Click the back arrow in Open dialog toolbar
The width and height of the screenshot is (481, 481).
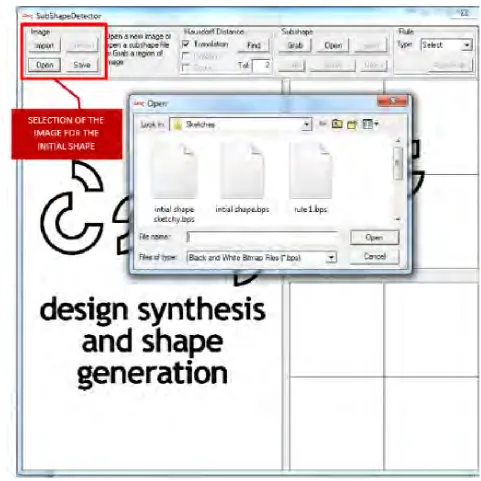(322, 124)
